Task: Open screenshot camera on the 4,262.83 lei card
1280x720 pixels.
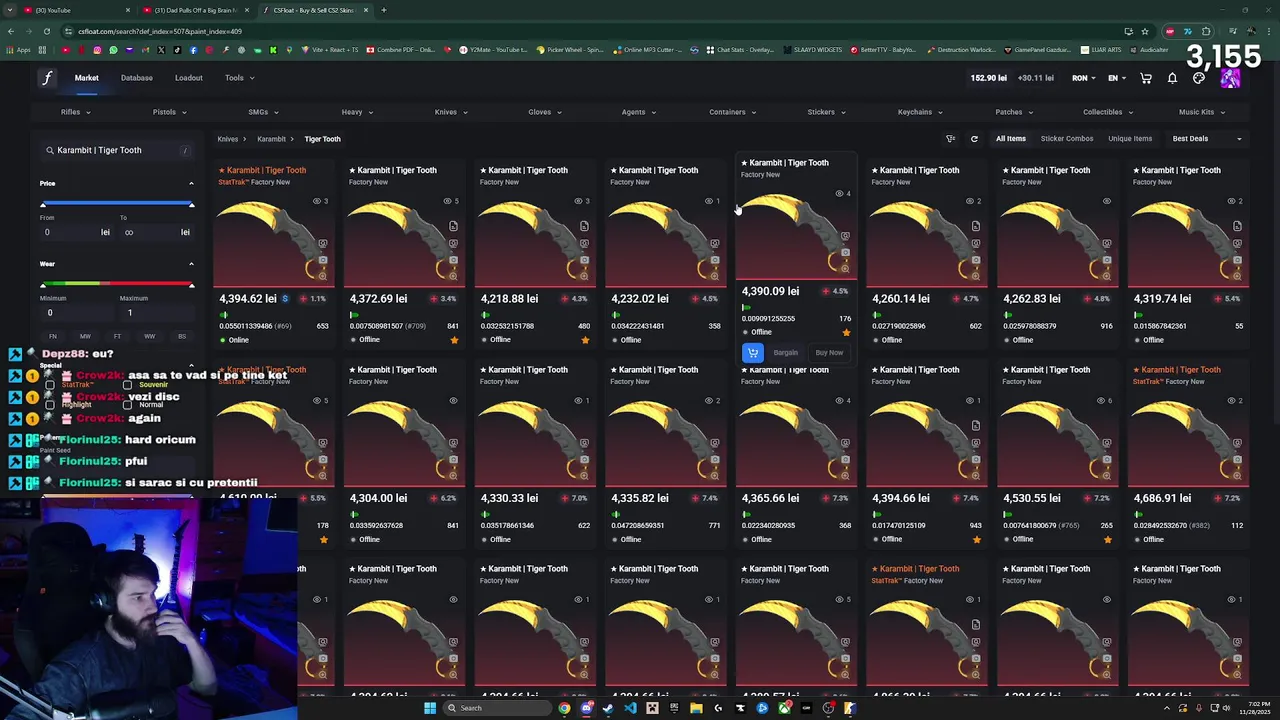Action: point(1107,260)
